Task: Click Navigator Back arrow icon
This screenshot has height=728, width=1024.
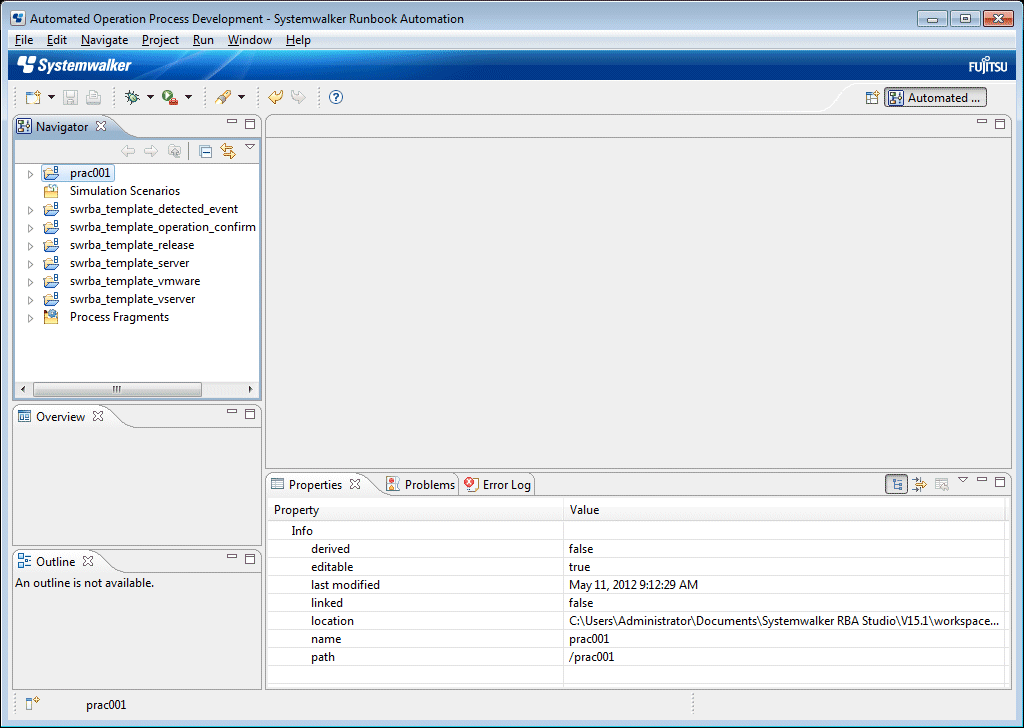Action: (128, 151)
